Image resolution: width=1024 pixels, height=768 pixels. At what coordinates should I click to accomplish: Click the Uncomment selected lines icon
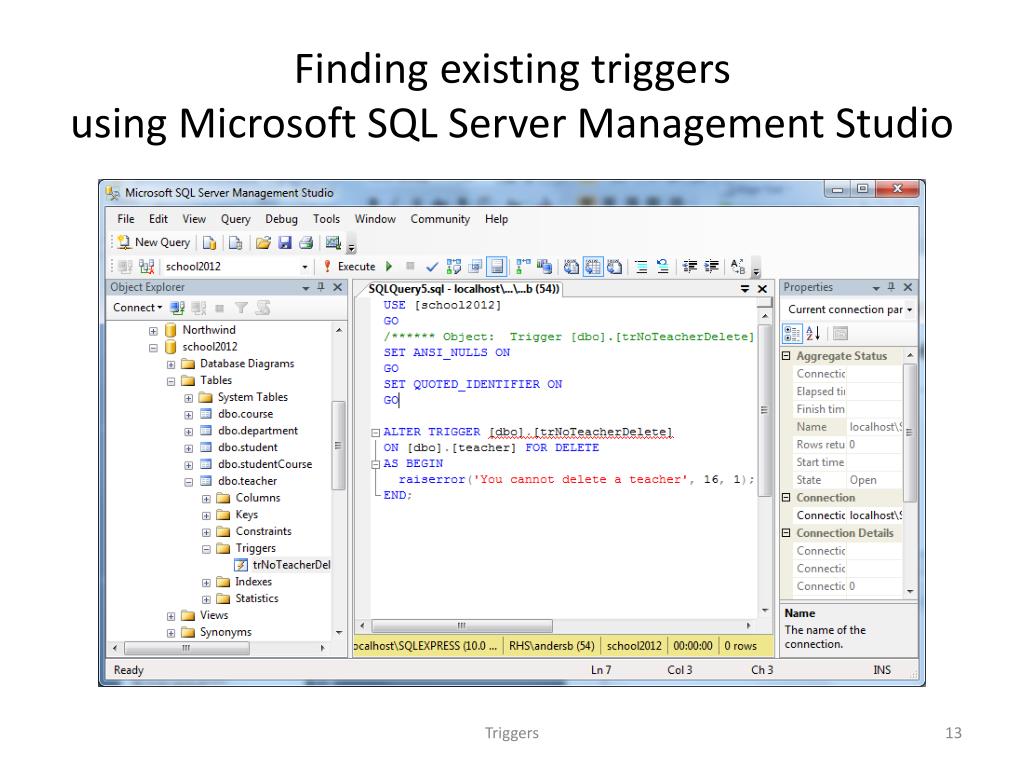coord(663,266)
